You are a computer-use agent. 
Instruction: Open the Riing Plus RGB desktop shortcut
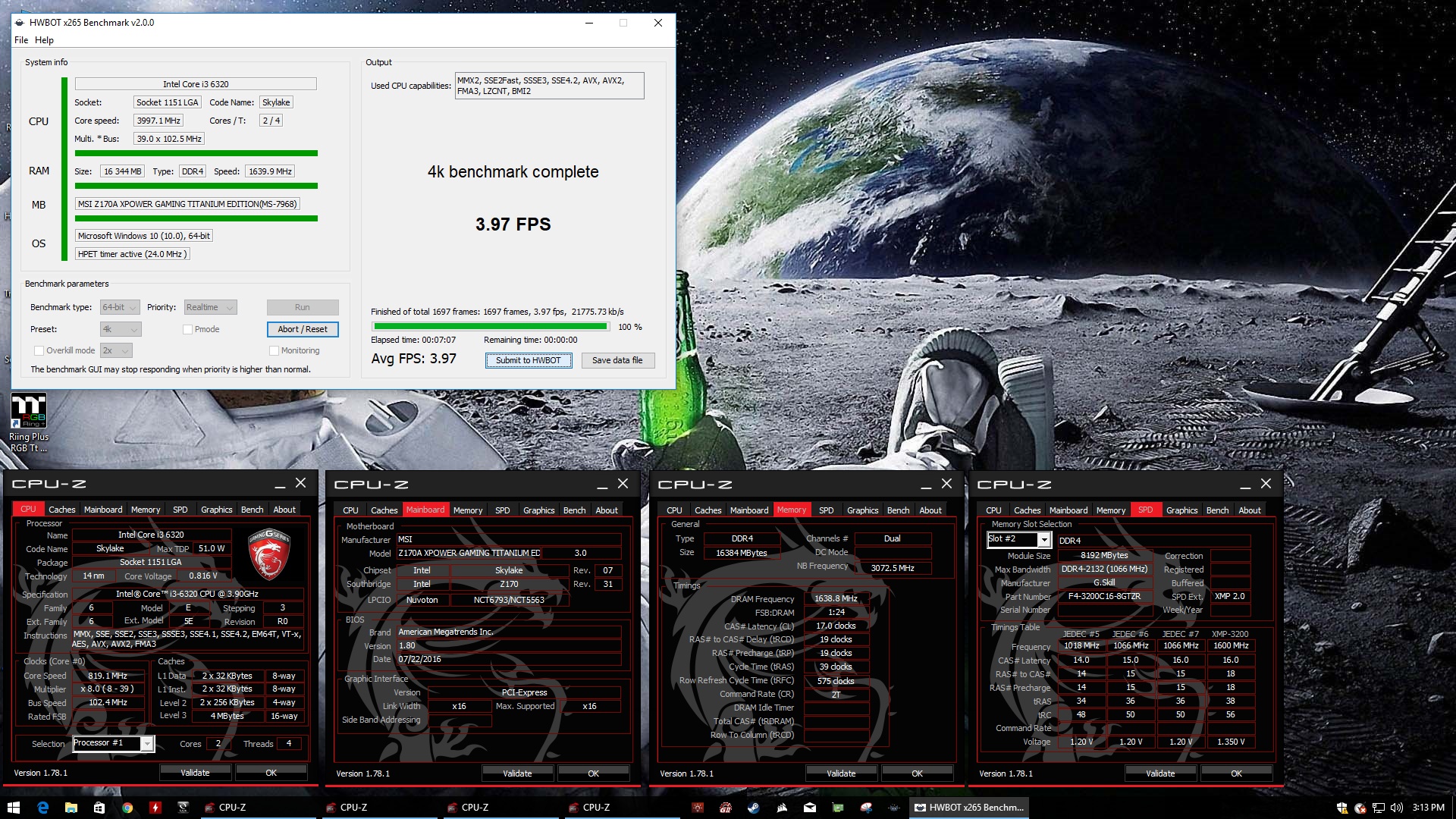click(29, 422)
